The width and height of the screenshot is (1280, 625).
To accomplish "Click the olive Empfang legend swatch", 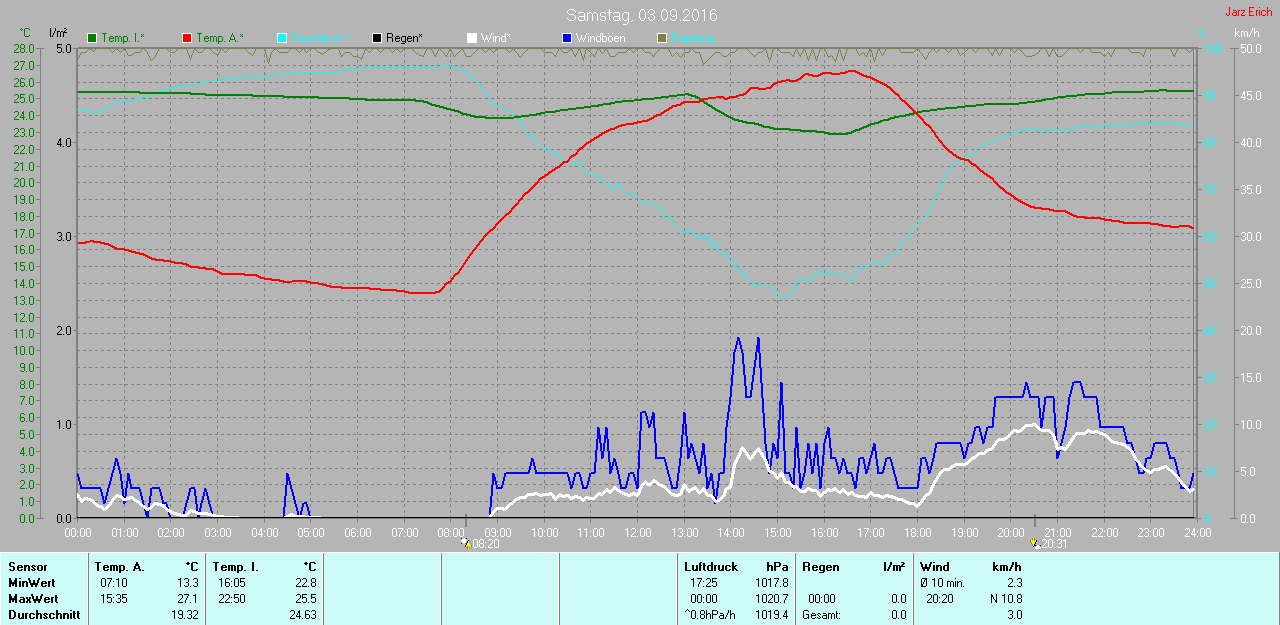I will 662,38.
